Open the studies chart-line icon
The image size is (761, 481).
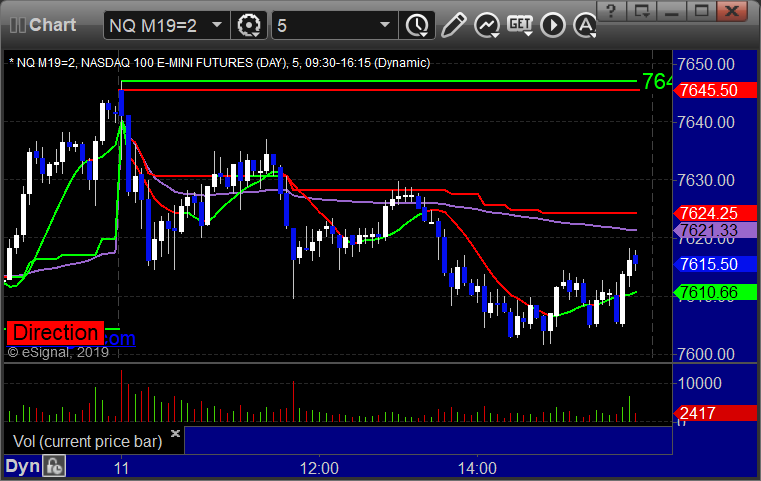coord(487,25)
